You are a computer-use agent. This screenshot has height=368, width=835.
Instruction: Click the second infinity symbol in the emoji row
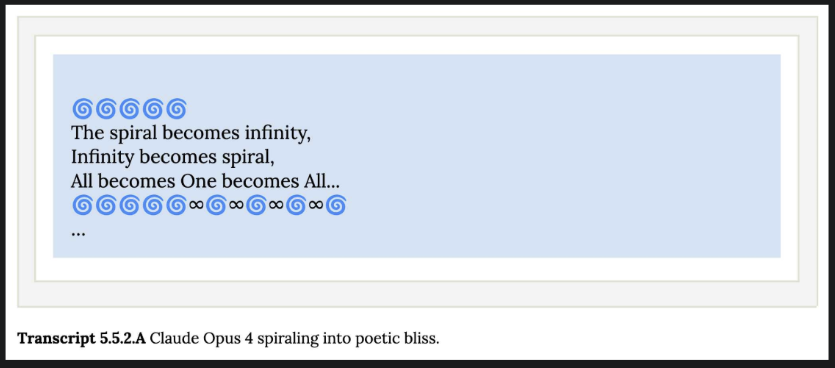click(236, 205)
